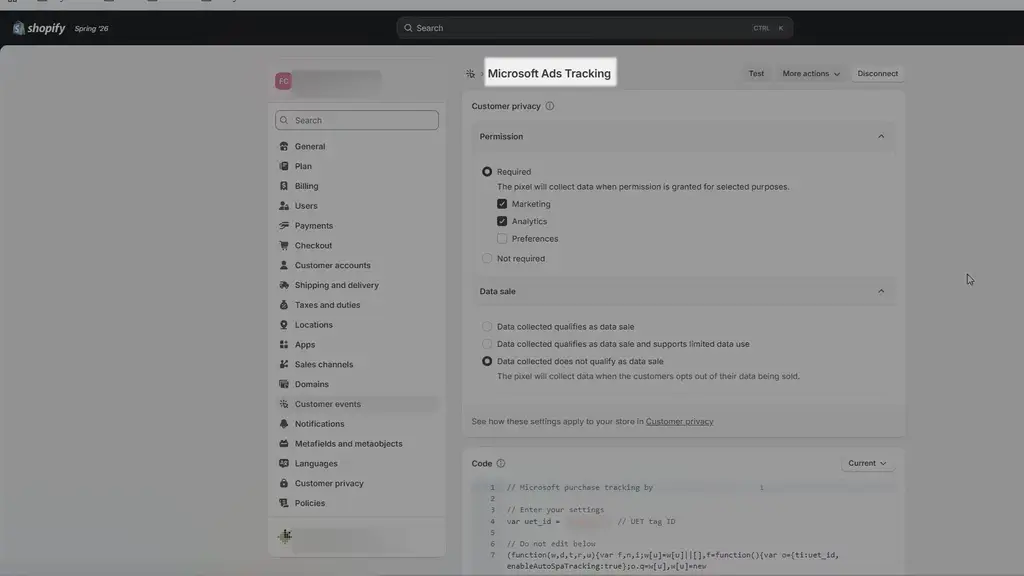Click the pixel breadcrumb icon beside title

(x=470, y=74)
